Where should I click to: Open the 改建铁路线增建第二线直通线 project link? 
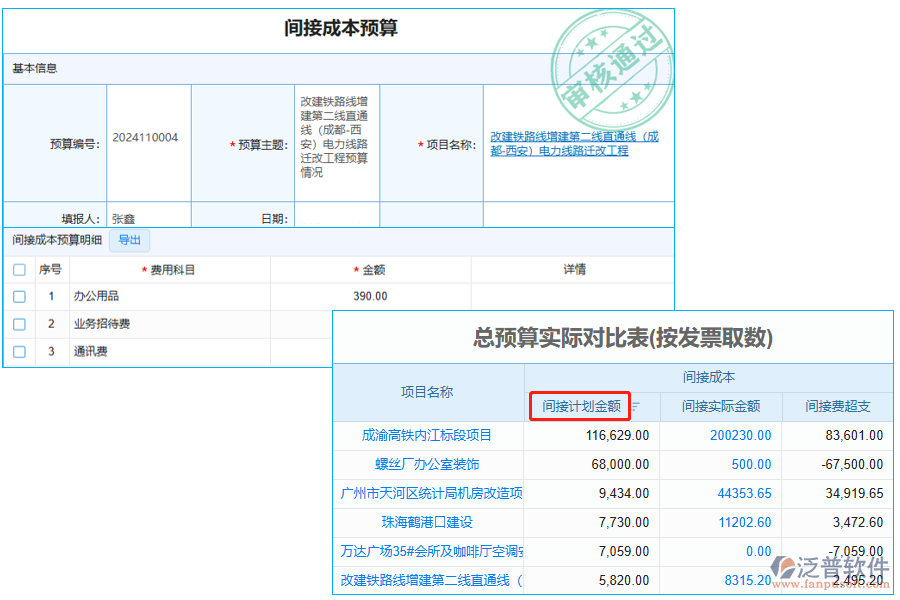tap(574, 142)
